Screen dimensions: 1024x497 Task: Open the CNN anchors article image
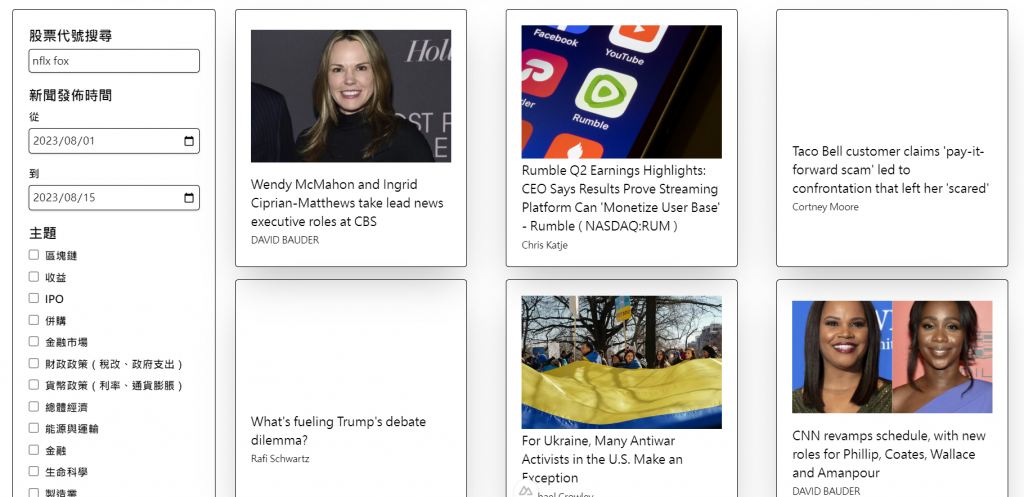coord(892,357)
